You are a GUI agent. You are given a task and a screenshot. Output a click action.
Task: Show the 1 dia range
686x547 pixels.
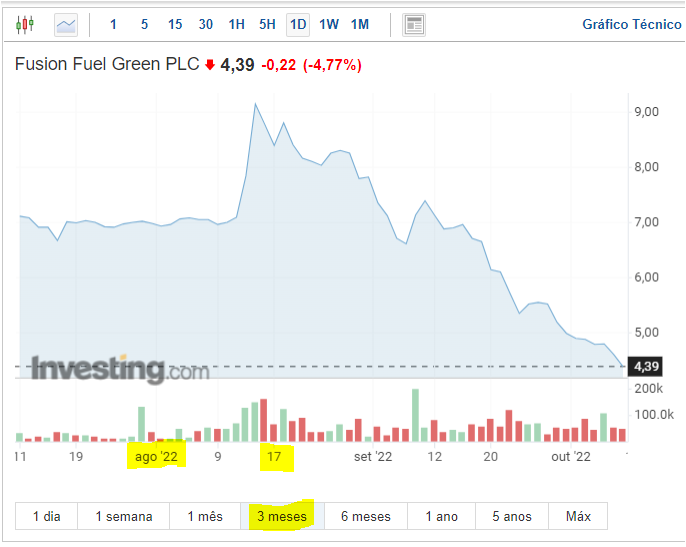(x=46, y=516)
